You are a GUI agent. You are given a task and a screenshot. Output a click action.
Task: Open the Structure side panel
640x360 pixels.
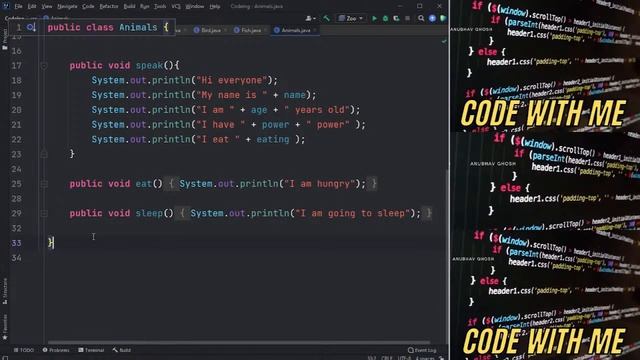point(5,291)
